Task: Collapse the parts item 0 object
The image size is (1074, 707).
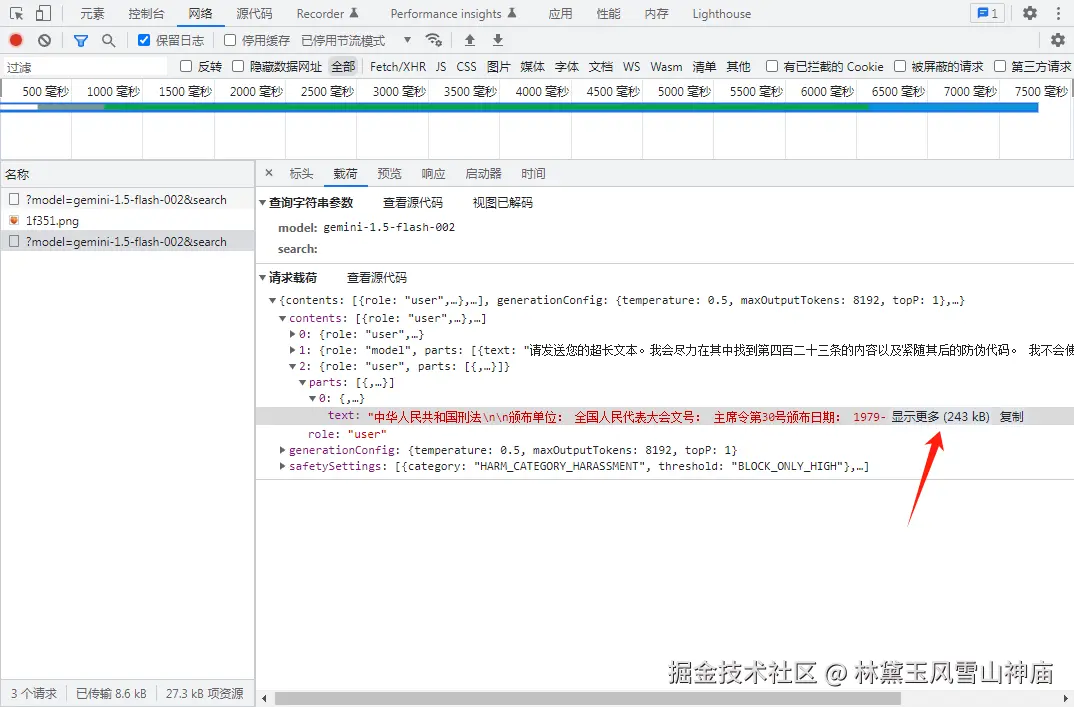Action: (x=312, y=398)
